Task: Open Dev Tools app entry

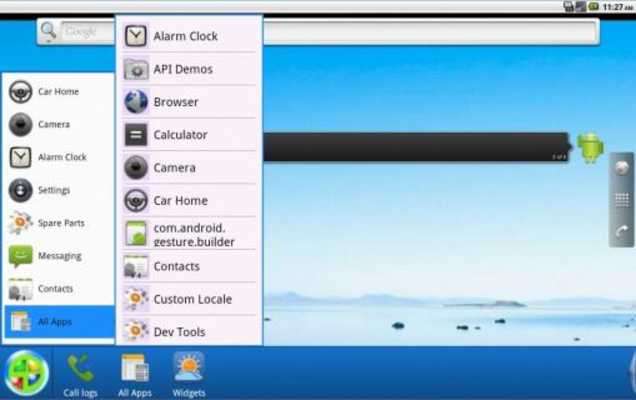Action: [189, 331]
